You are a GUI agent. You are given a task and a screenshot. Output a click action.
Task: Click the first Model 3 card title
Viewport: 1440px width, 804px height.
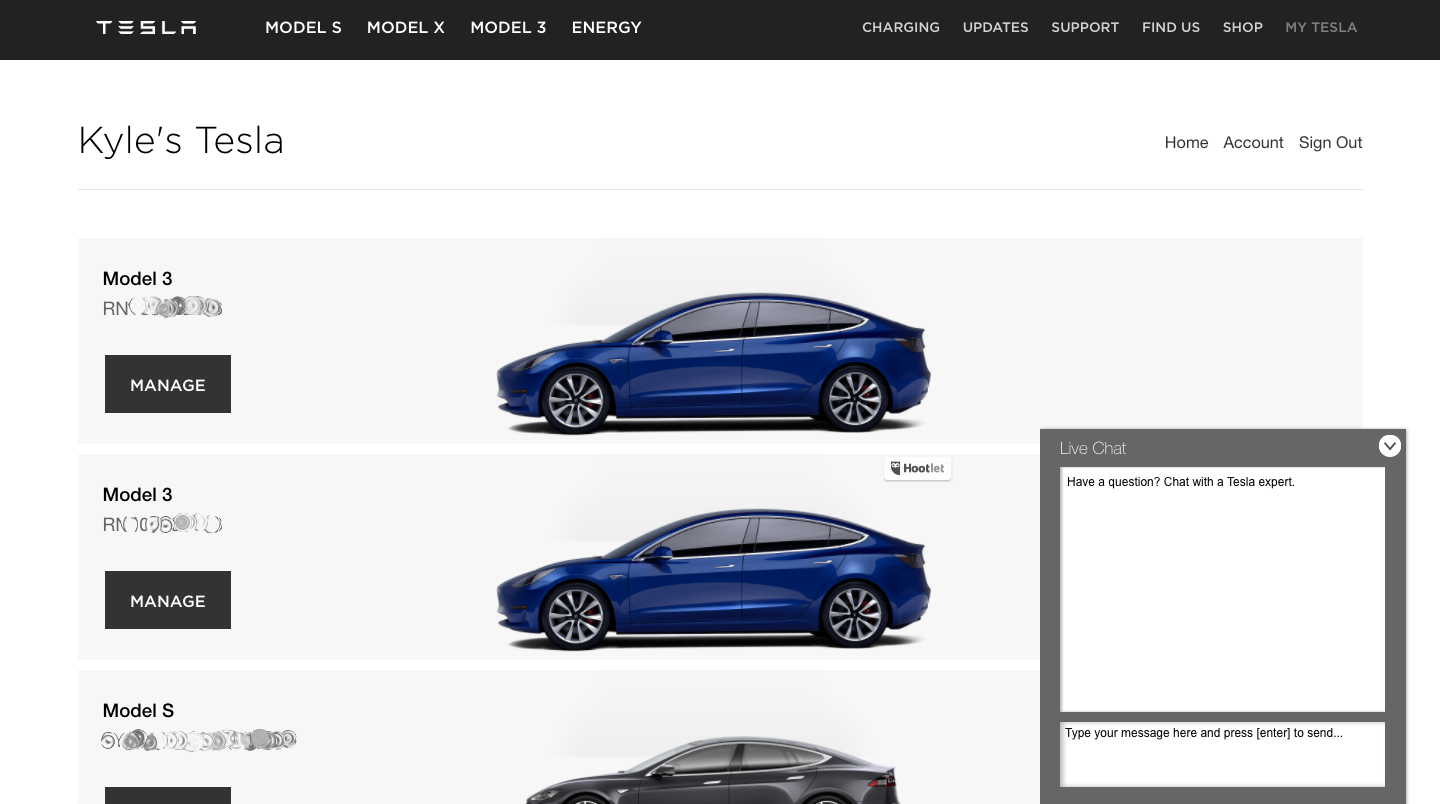137,279
